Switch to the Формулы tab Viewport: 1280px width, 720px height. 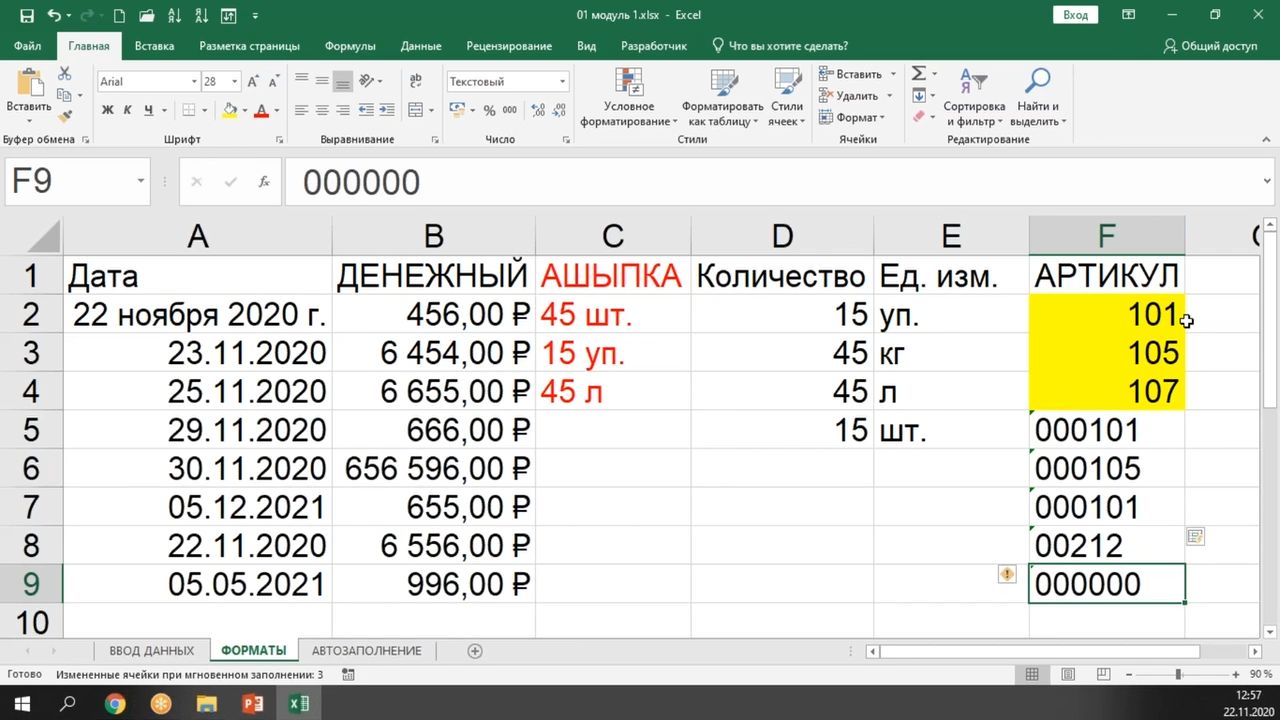pos(350,46)
